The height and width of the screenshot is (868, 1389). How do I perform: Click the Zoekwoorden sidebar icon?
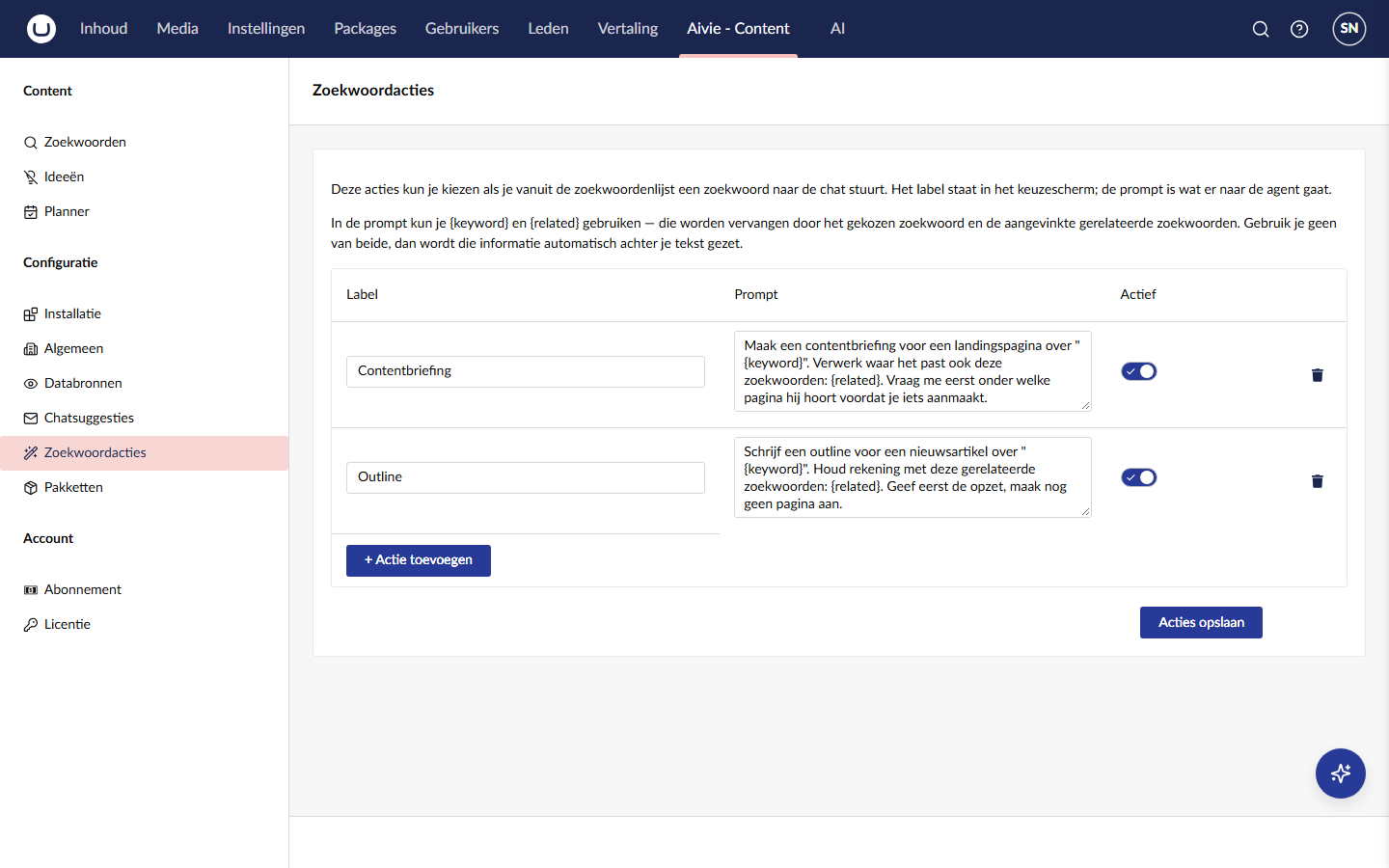31,143
